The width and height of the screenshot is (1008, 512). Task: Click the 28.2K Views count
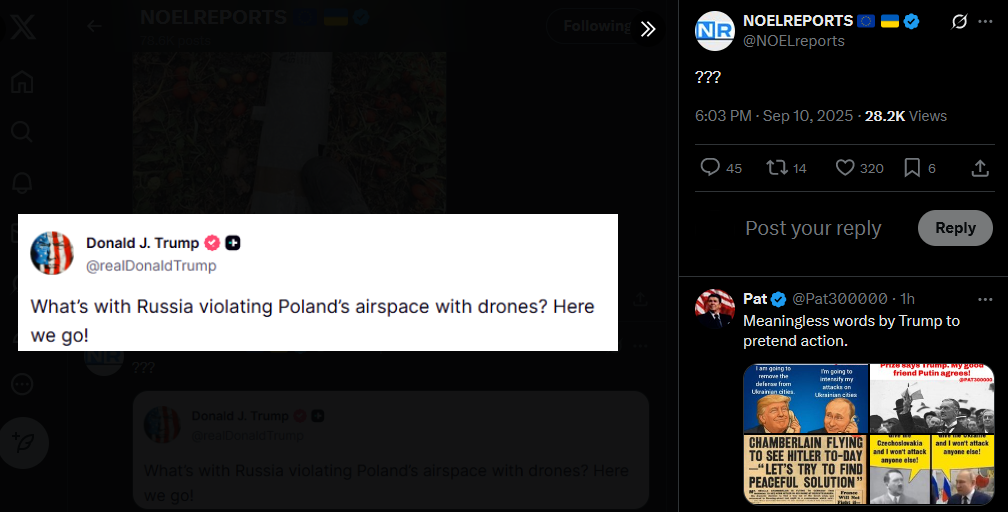(905, 116)
